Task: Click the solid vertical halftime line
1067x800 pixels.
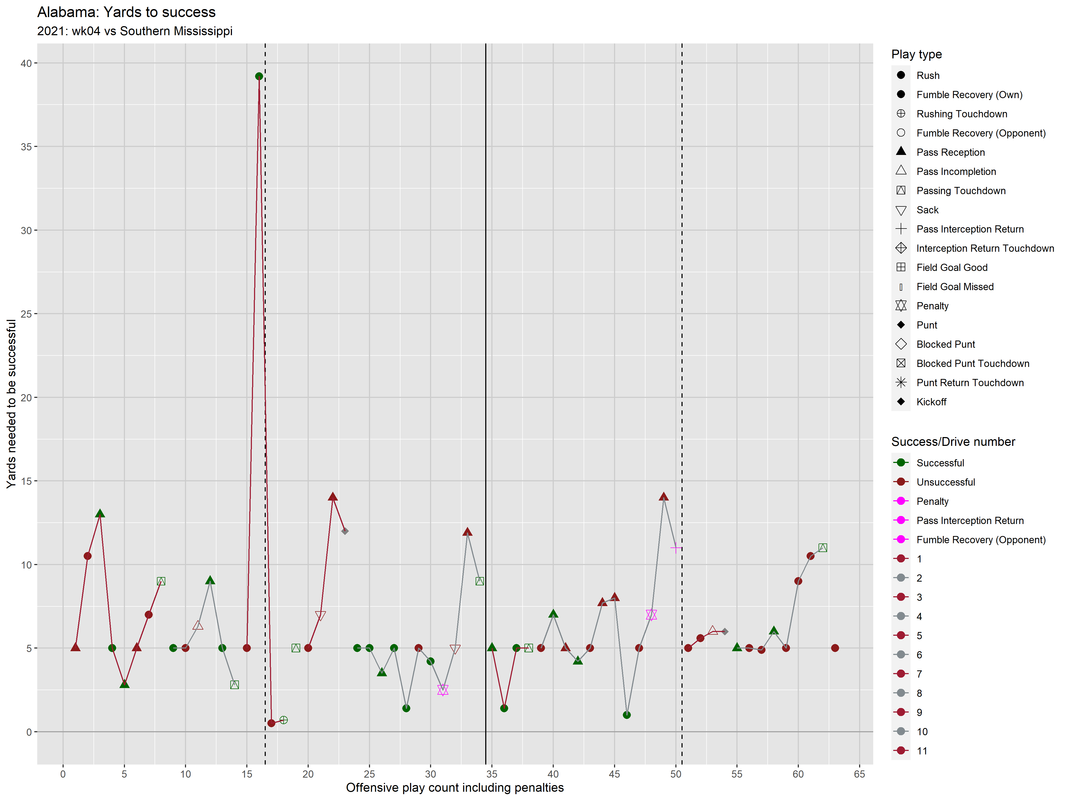Action: 485,404
